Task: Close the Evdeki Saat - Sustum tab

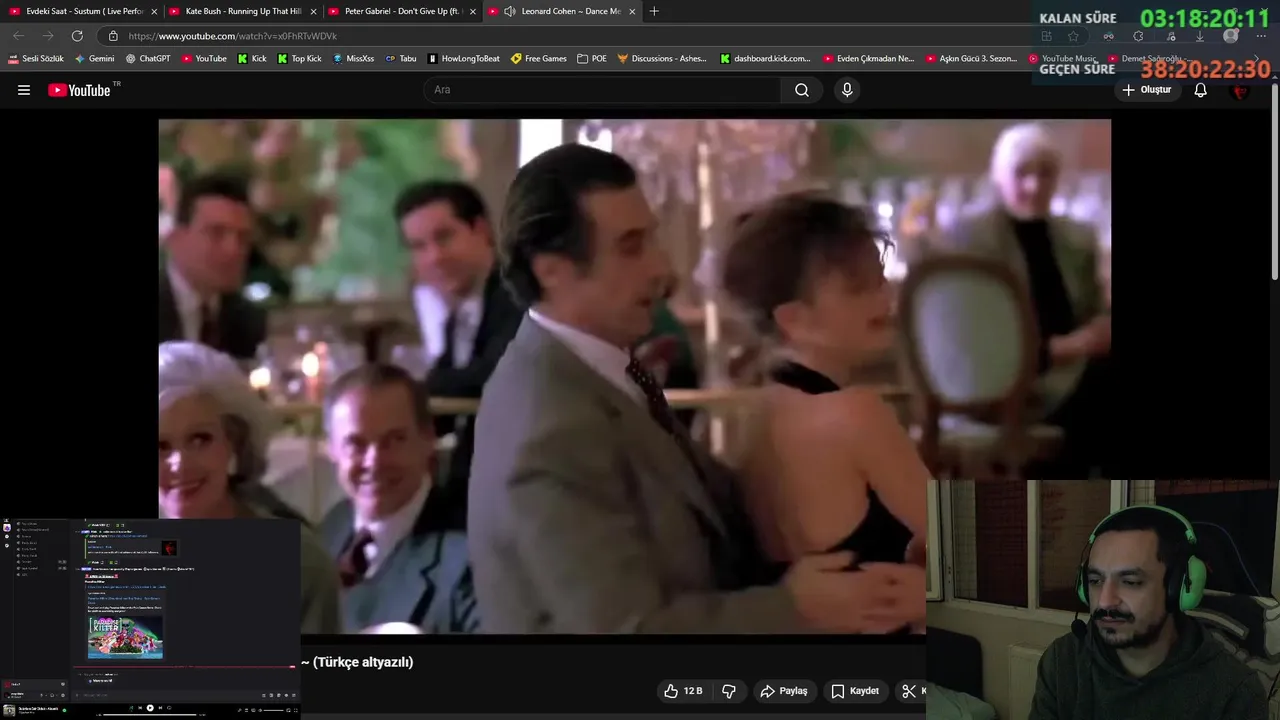Action: pyautogui.click(x=154, y=11)
